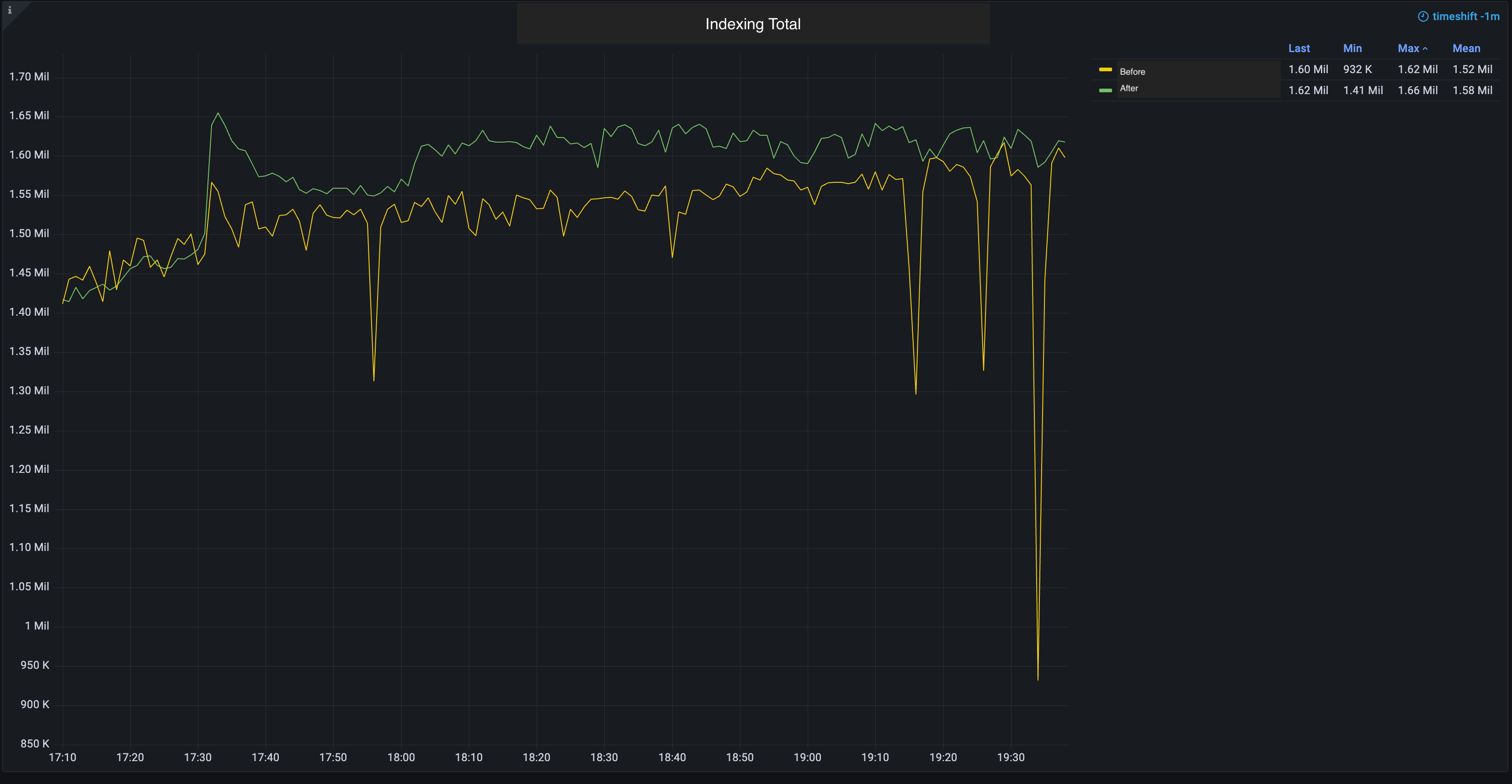The width and height of the screenshot is (1512, 784).
Task: Sort legend by Mean column
Action: click(x=1466, y=48)
